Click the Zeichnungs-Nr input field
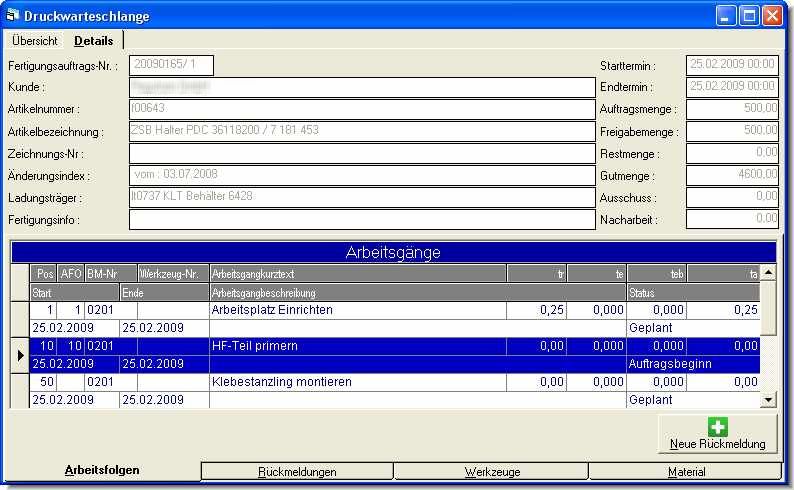794x490 pixels. (362, 153)
